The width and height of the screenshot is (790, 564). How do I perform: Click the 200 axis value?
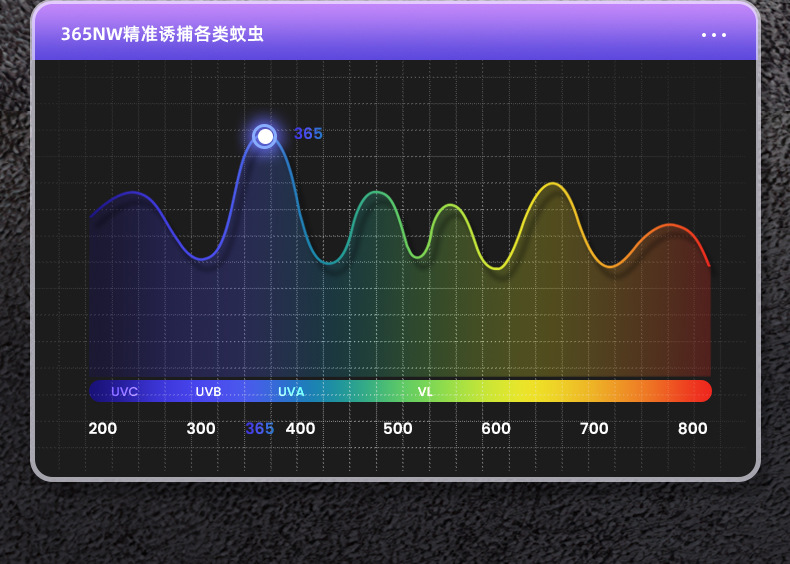click(x=103, y=428)
